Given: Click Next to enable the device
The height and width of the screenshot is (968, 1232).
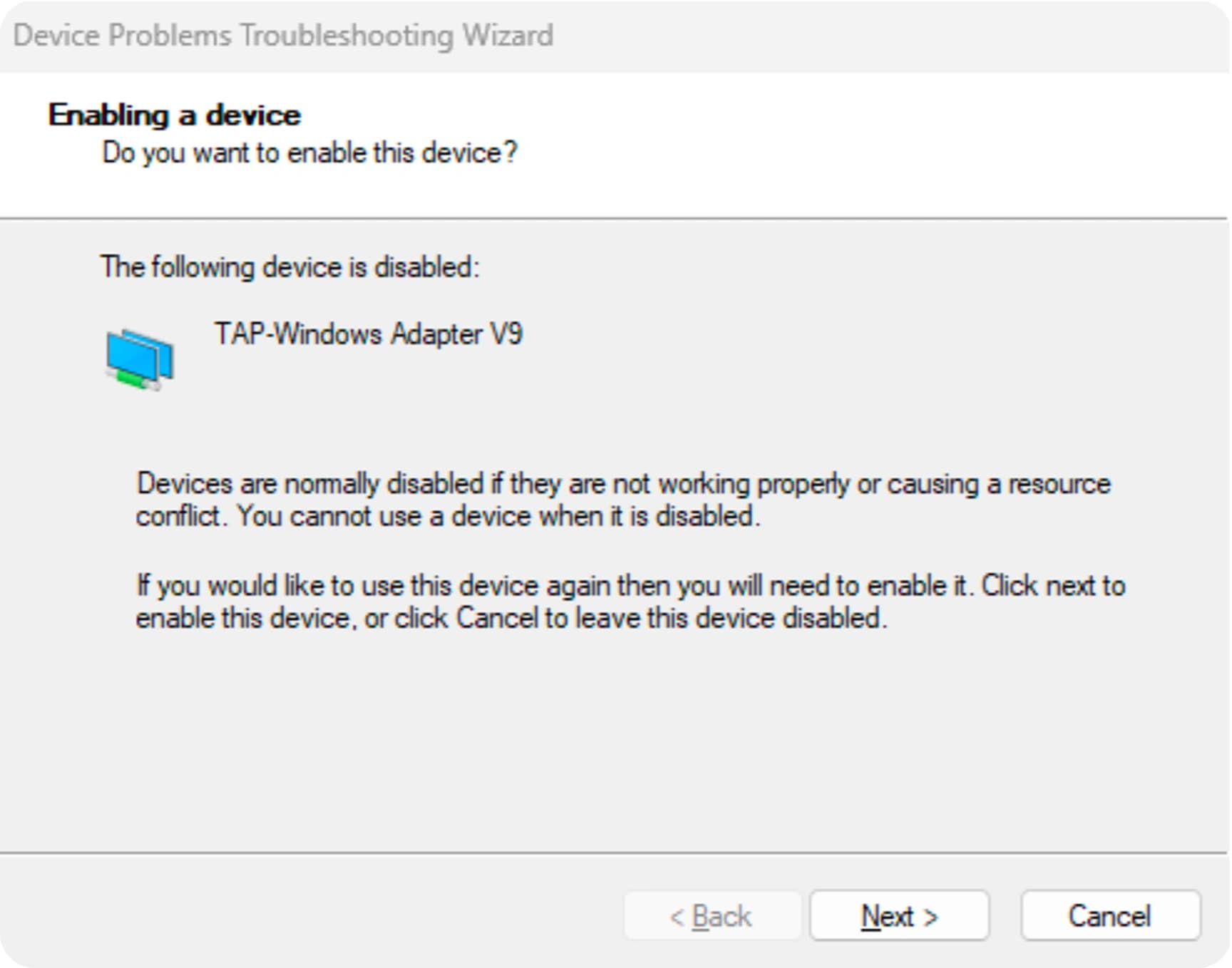Looking at the screenshot, I should 899,916.
